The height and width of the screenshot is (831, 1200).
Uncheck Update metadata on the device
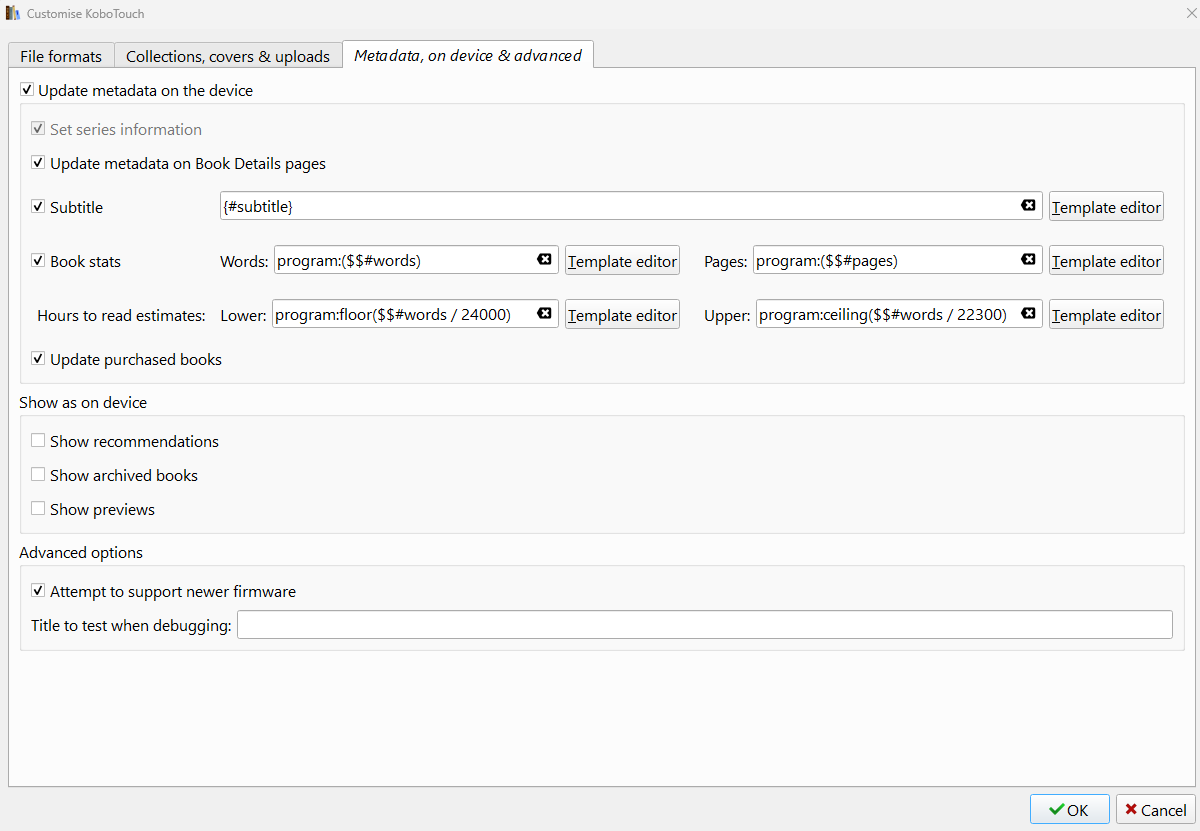[x=27, y=90]
